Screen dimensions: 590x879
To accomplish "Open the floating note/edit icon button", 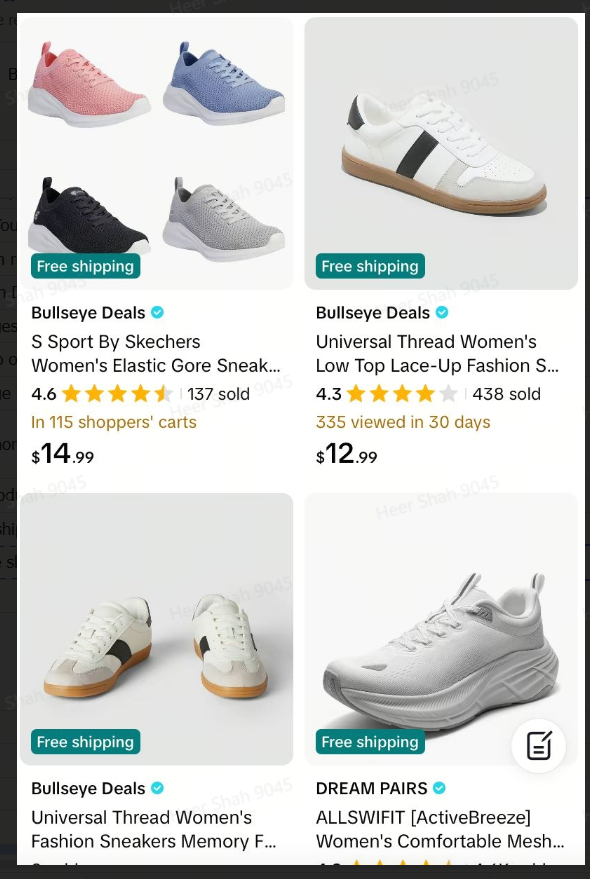I will point(538,746).
